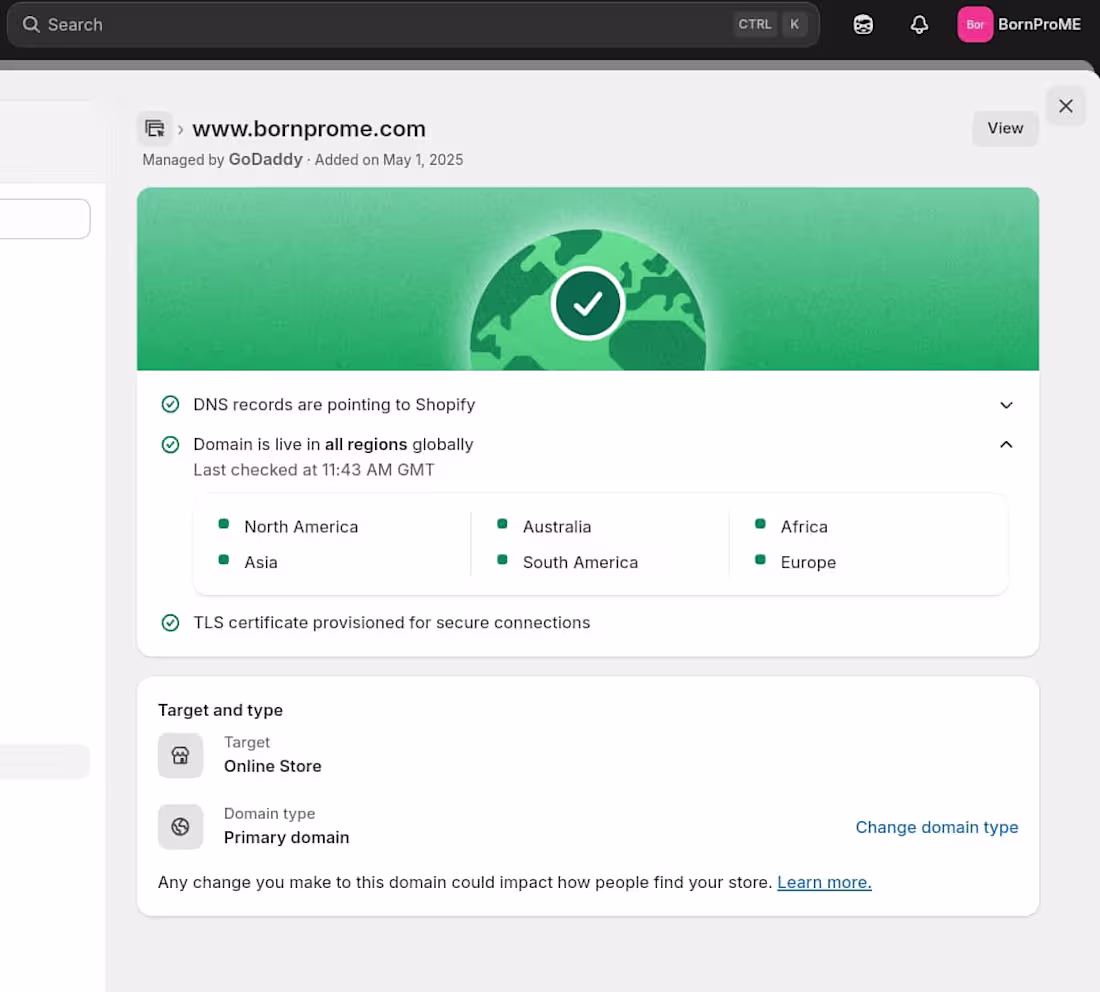This screenshot has height=992, width=1100.
Task: Open the notifications bell
Action: 919,24
